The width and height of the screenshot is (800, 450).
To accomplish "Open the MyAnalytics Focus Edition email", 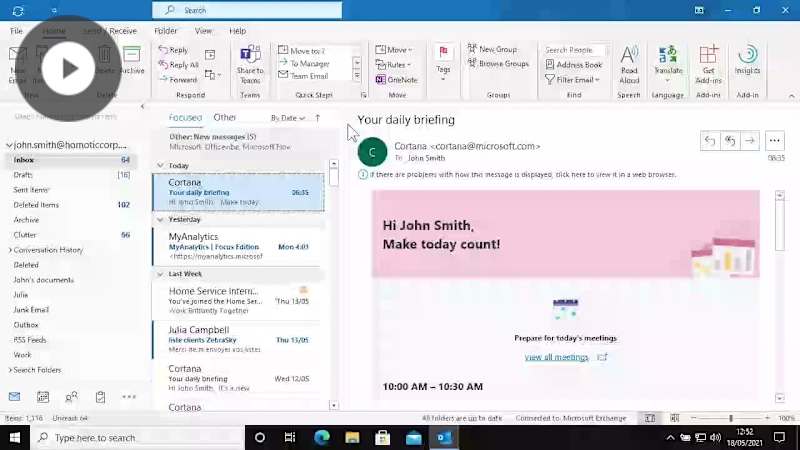I will click(238, 246).
